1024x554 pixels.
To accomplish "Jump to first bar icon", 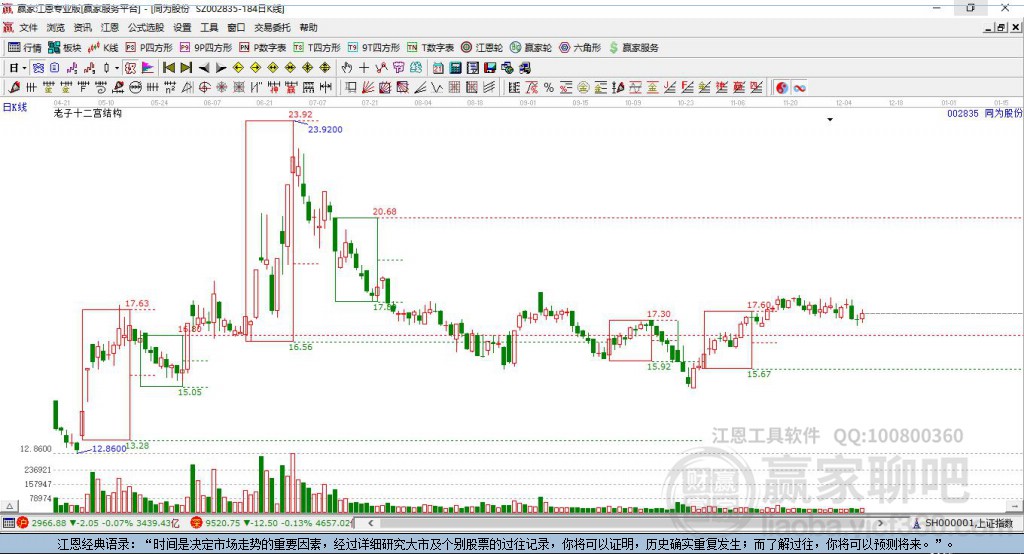I will click(x=168, y=68).
